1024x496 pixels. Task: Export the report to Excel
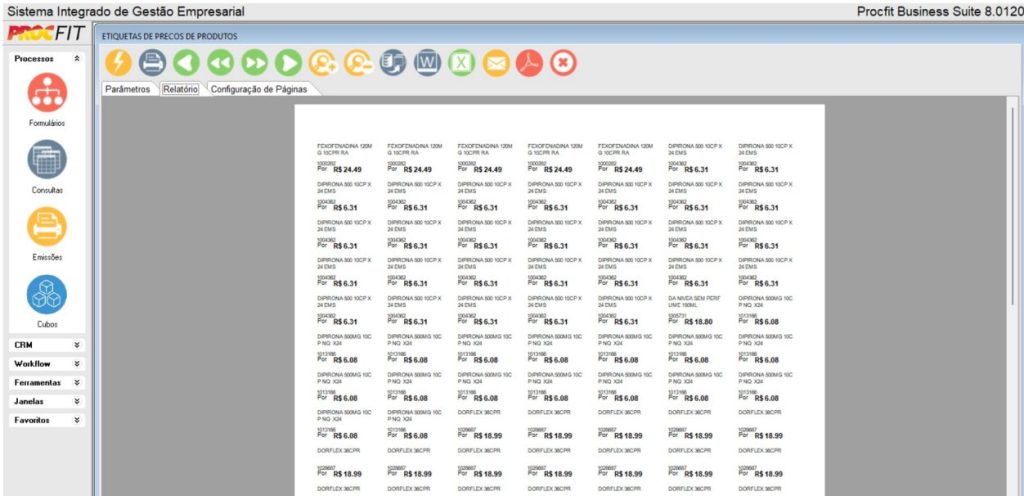462,63
